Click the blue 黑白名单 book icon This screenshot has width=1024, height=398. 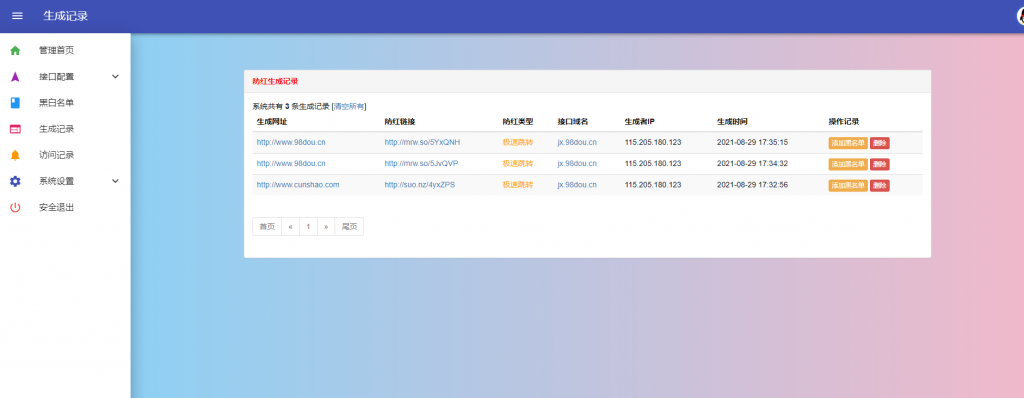[15, 103]
